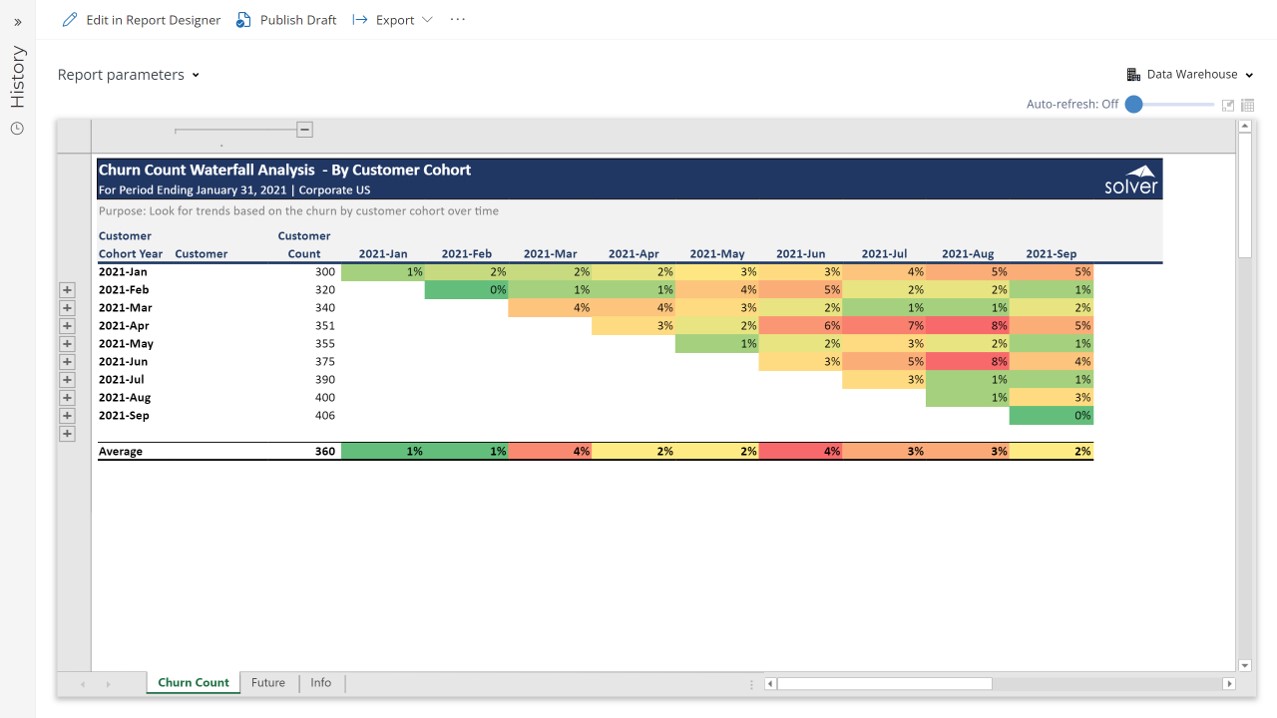Click the vertical scrollbar down arrow

tap(1245, 665)
